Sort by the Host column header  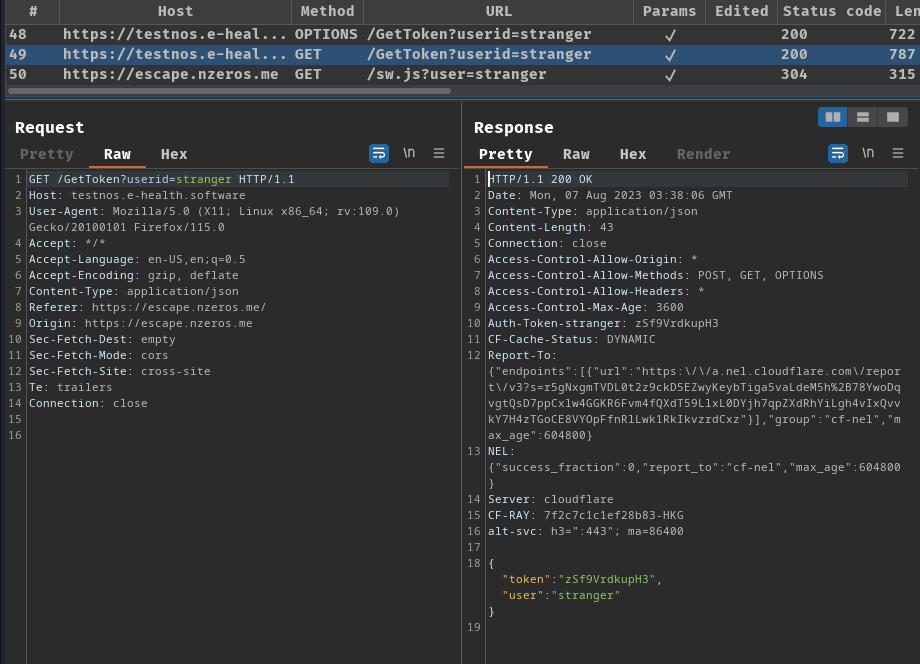tap(175, 11)
